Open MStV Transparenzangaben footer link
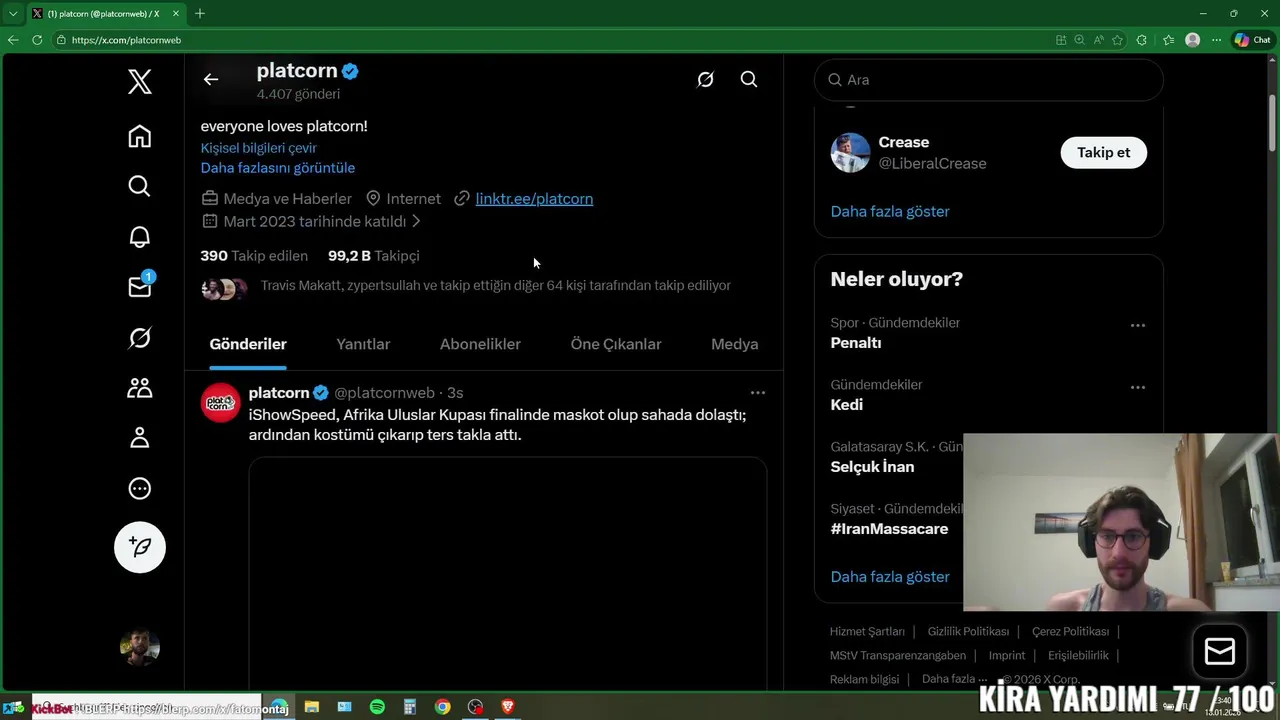Viewport: 1280px width, 720px height. coord(898,656)
